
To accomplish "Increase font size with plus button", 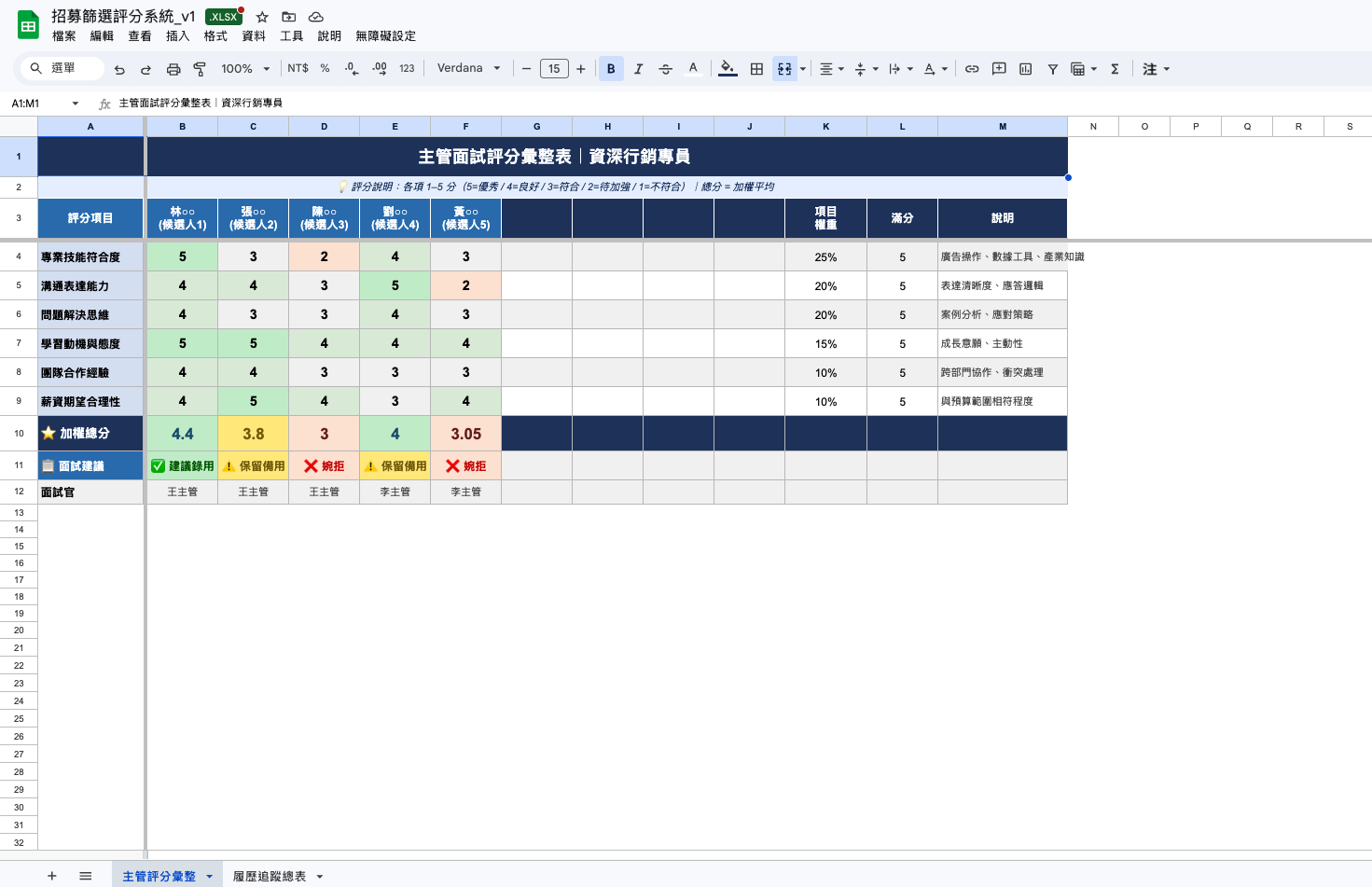I will (x=581, y=69).
